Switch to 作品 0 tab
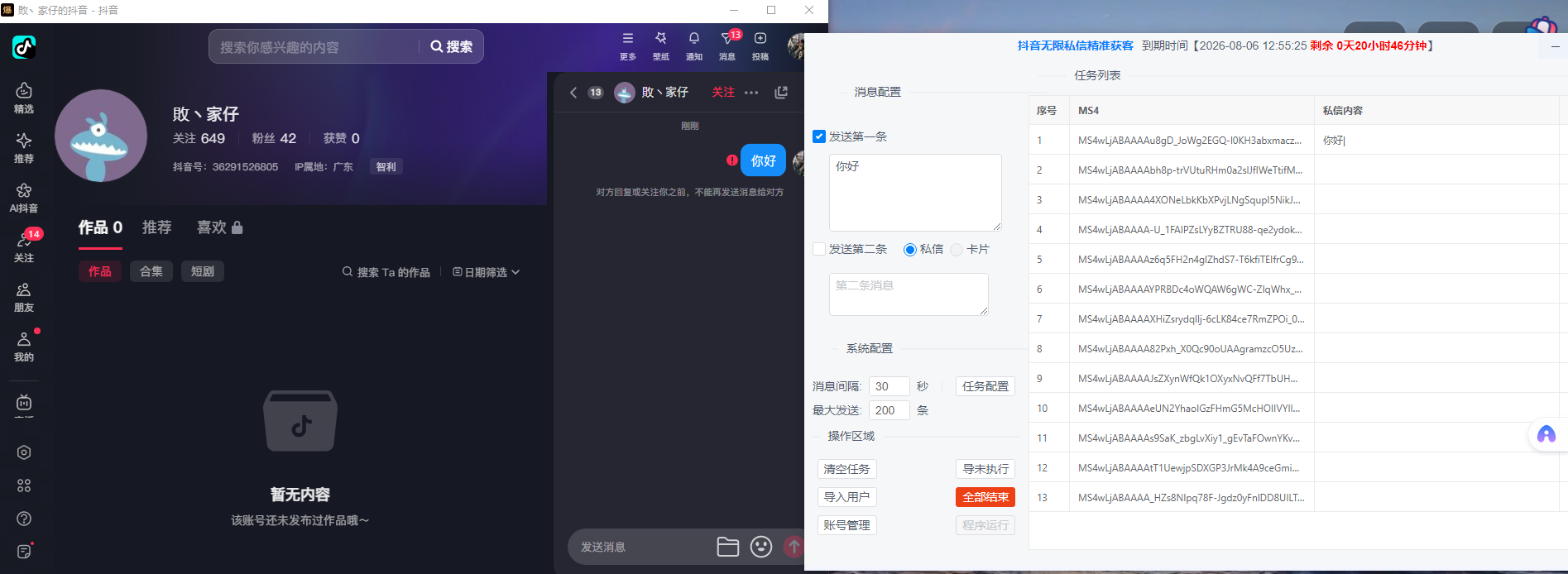 coord(100,227)
